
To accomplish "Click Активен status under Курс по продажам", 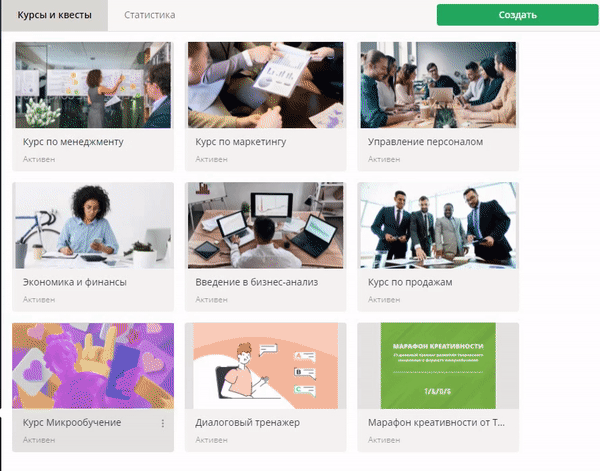I will coord(384,300).
